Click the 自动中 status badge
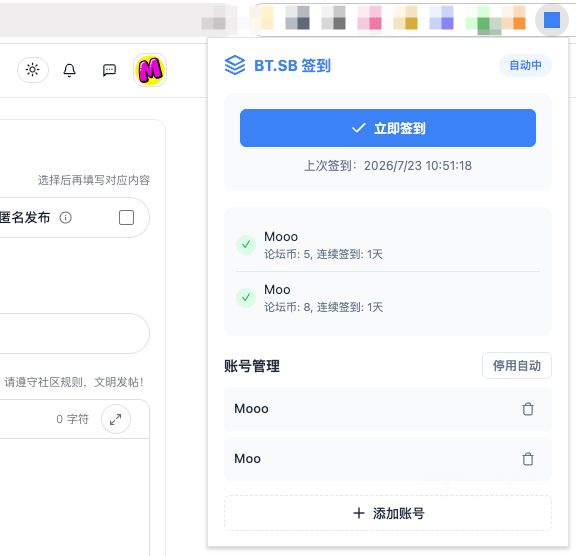This screenshot has width=576, height=556. (525, 65)
